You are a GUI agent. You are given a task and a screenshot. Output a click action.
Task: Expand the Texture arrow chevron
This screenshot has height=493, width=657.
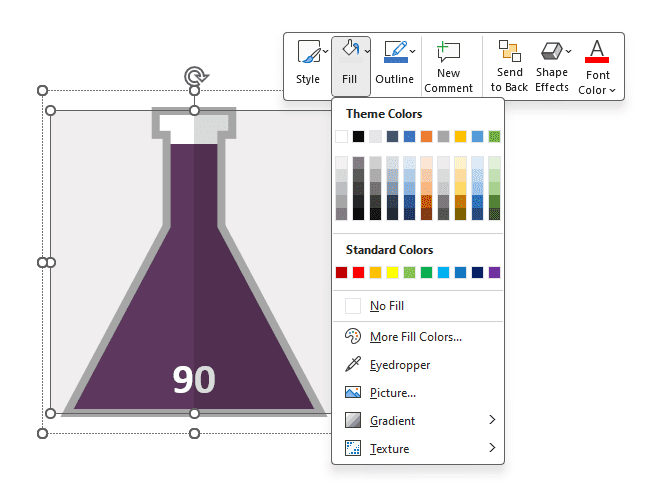492,448
